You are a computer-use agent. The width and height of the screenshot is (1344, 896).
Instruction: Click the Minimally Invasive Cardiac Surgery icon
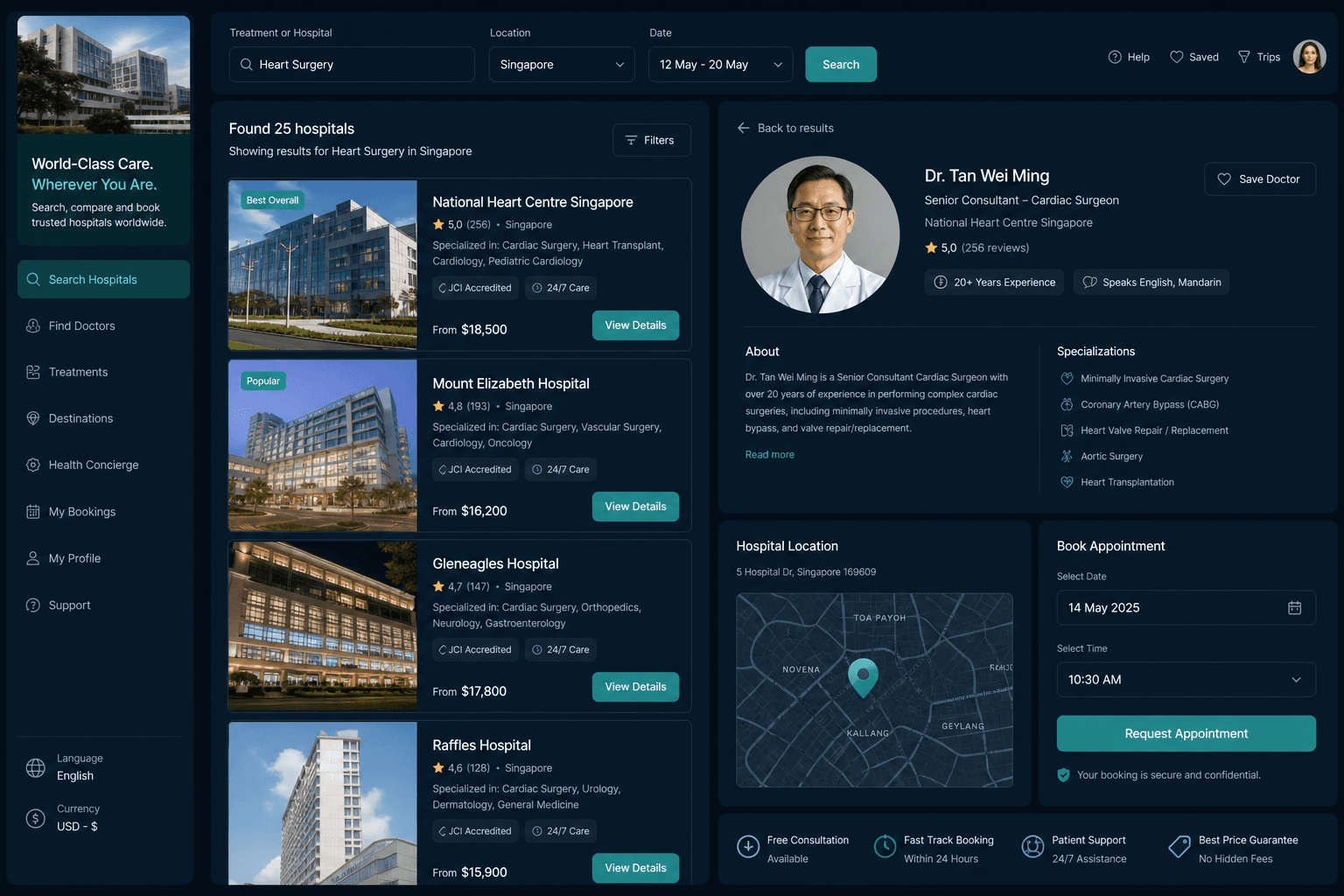pos(1067,379)
